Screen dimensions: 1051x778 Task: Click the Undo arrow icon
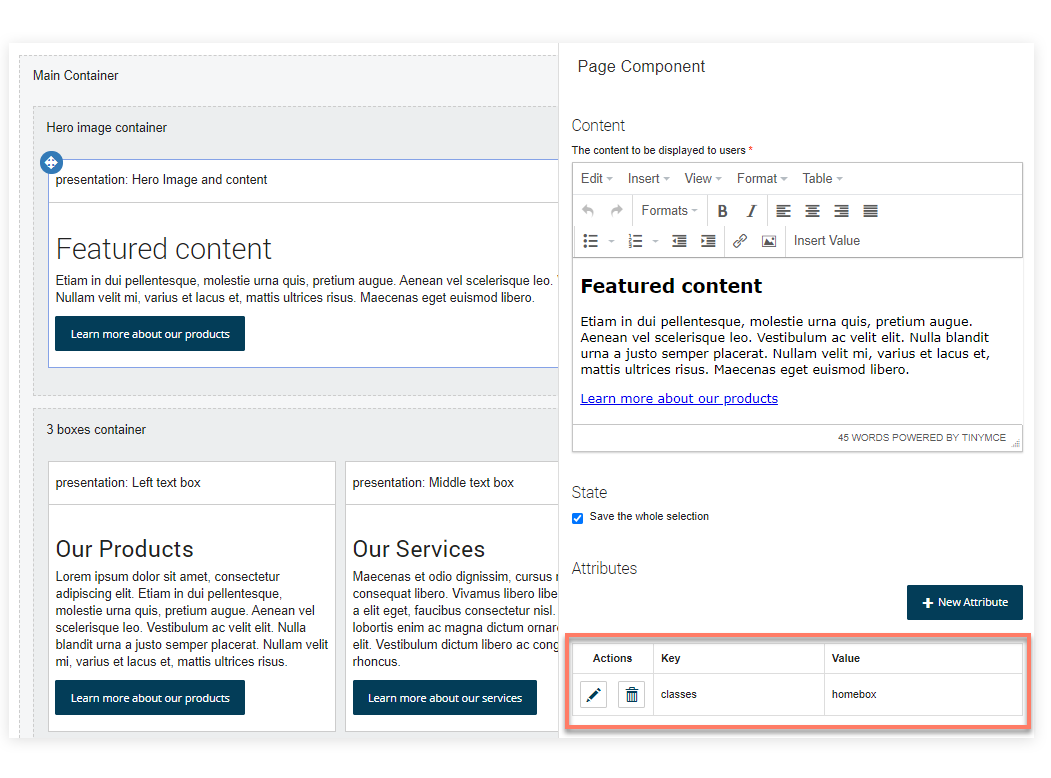pyautogui.click(x=588, y=210)
